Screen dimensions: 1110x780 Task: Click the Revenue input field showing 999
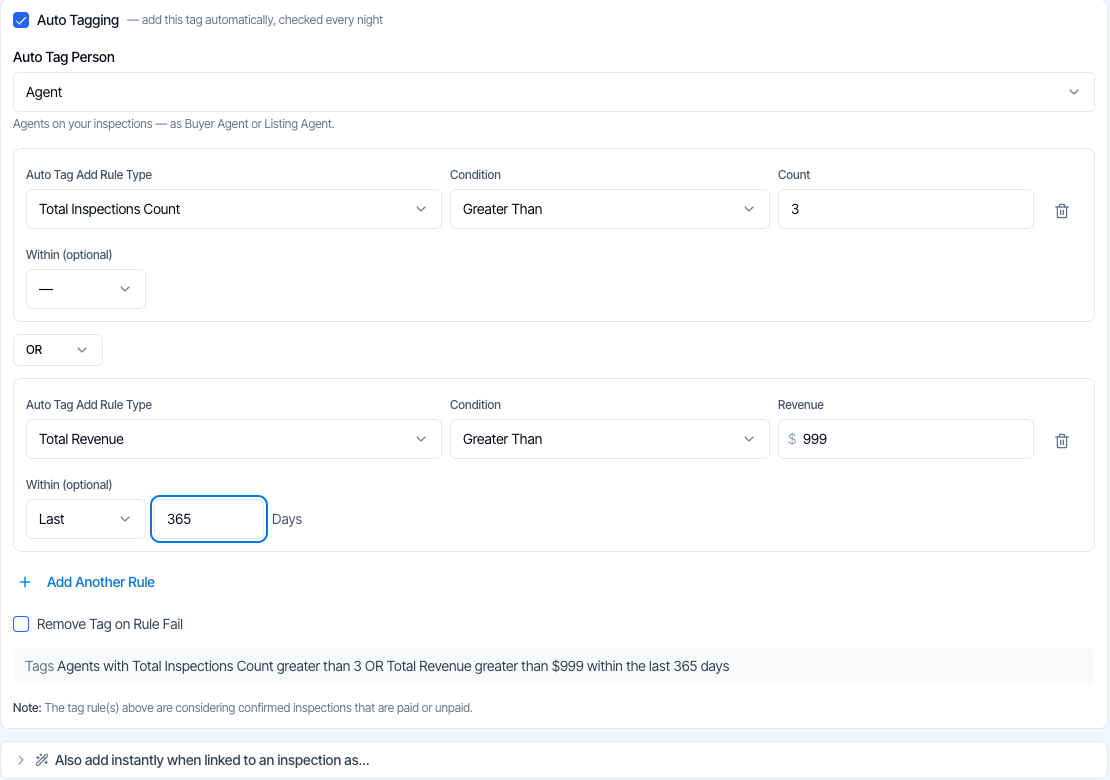(905, 439)
